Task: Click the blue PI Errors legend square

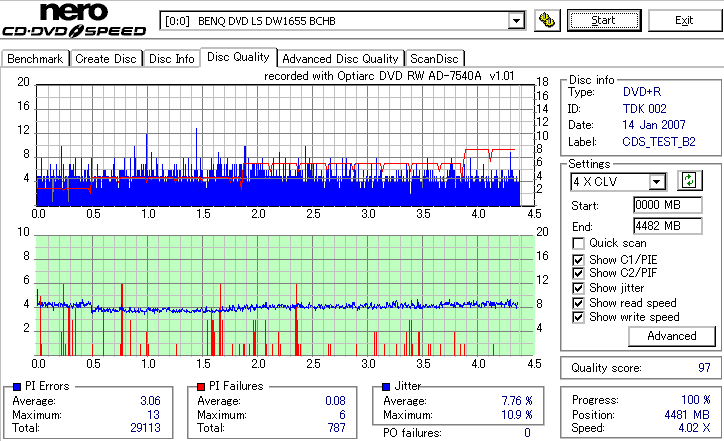Action: [x=17, y=387]
